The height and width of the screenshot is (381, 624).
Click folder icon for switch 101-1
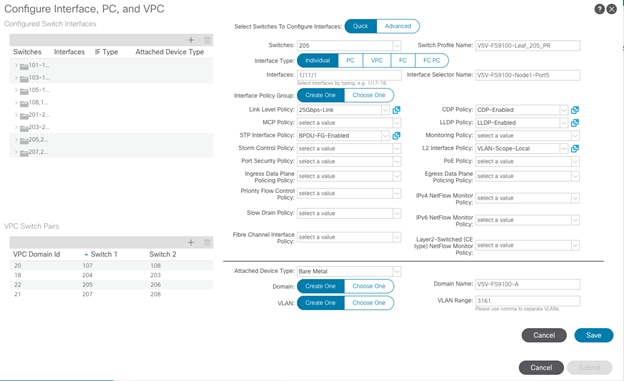pyautogui.click(x=24, y=66)
